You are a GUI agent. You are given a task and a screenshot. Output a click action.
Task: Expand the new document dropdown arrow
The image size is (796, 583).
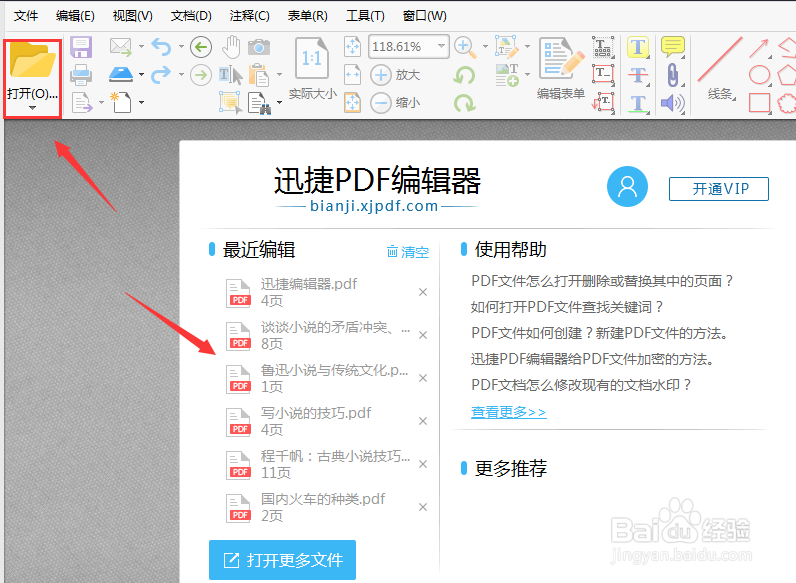141,103
